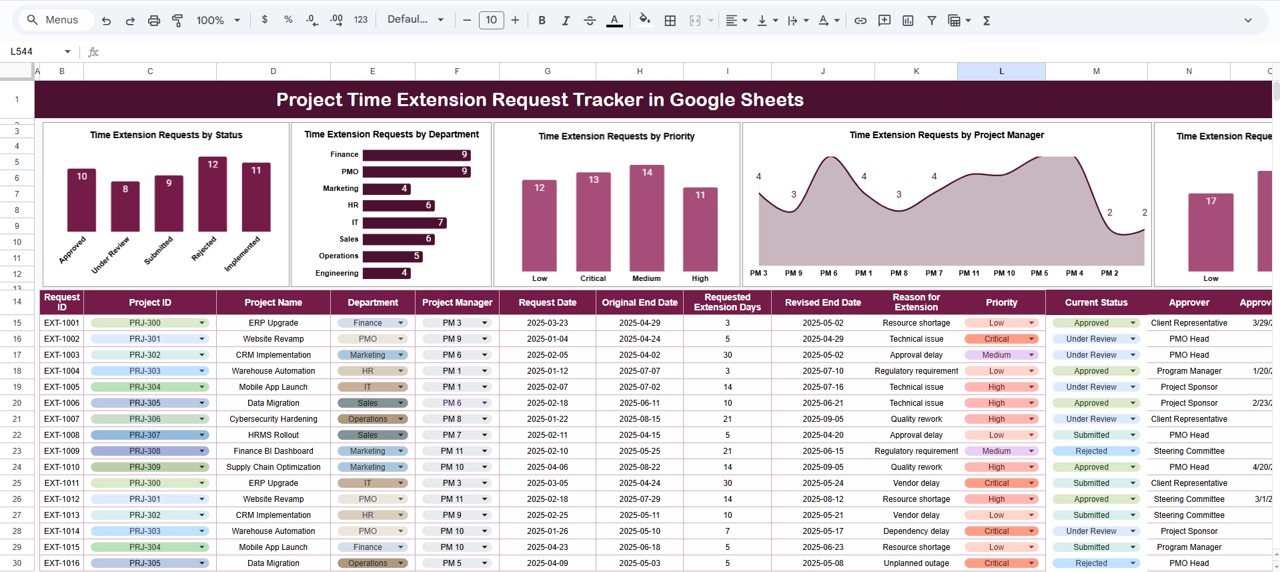Viewport: 1280px width, 572px height.
Task: Open the Functions sigma menu
Action: [987, 20]
